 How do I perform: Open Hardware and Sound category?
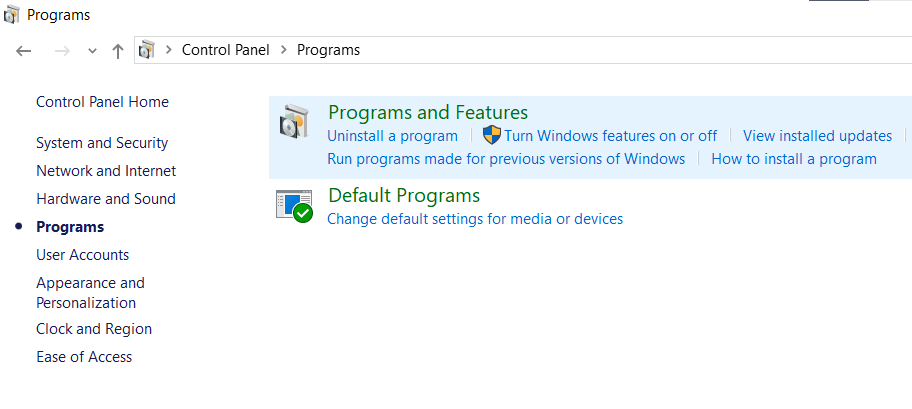[106, 199]
